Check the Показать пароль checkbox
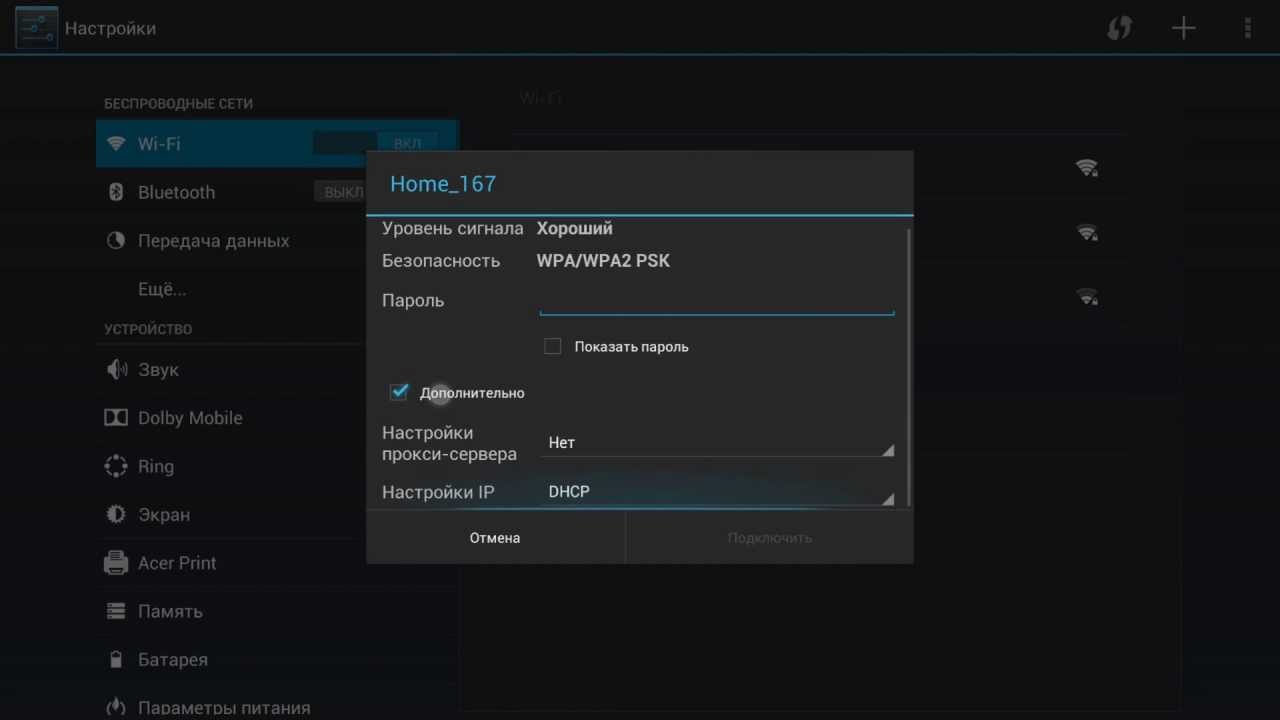 [552, 346]
